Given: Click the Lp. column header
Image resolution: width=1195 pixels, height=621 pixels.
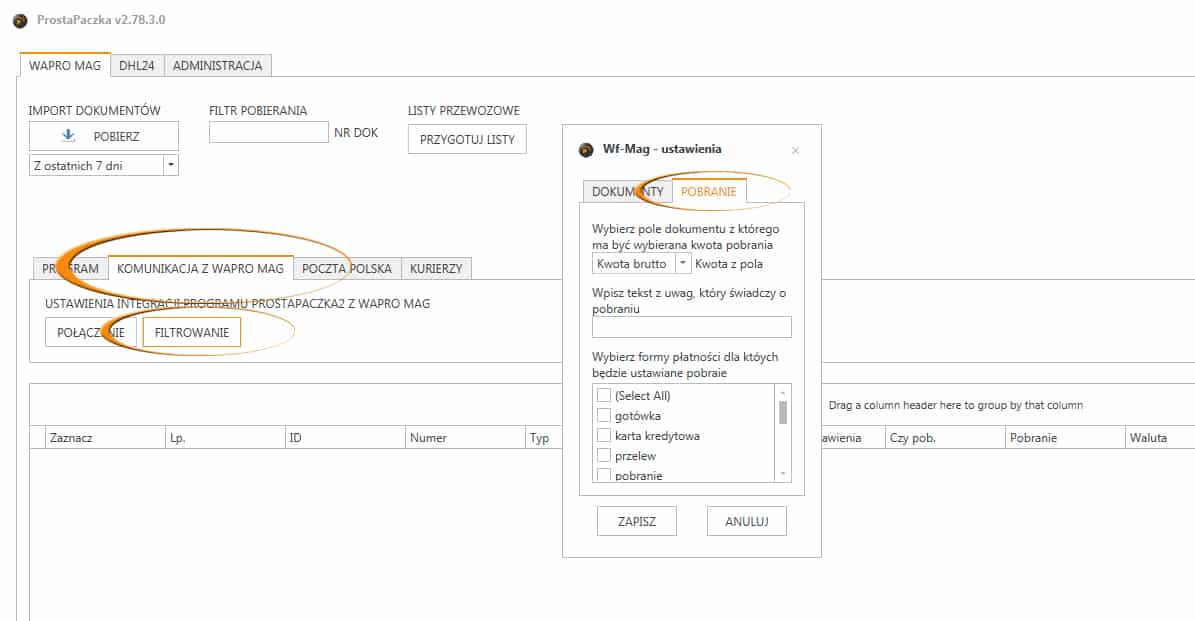Looking at the screenshot, I should [225, 437].
